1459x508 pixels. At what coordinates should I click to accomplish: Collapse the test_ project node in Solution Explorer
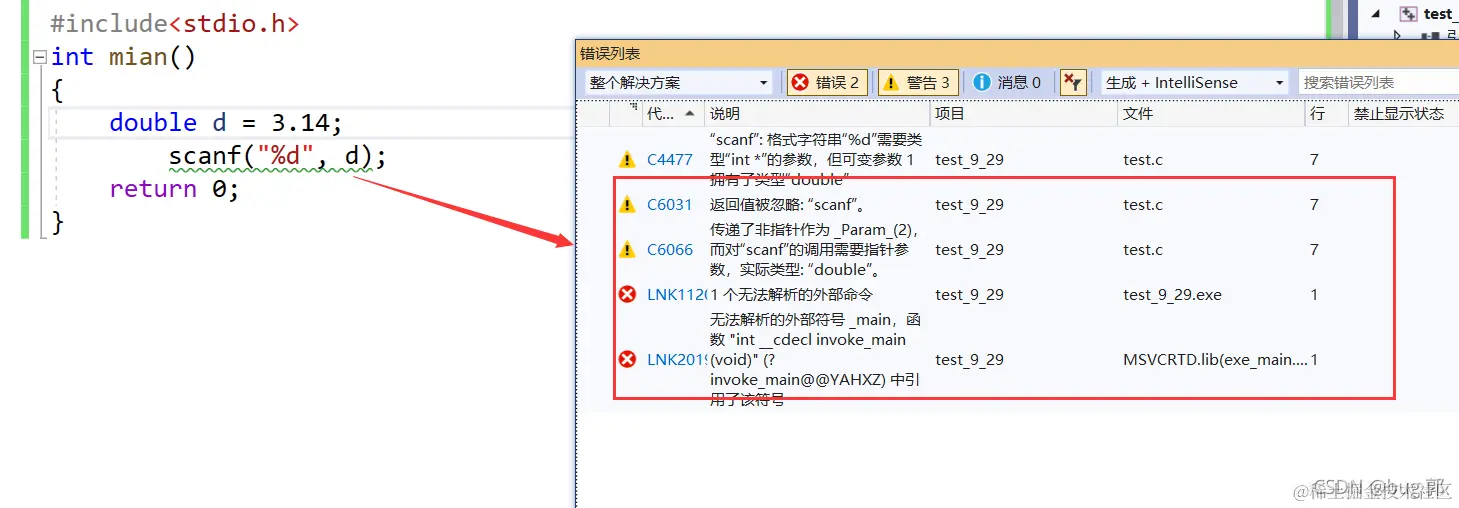pyautogui.click(x=1375, y=13)
